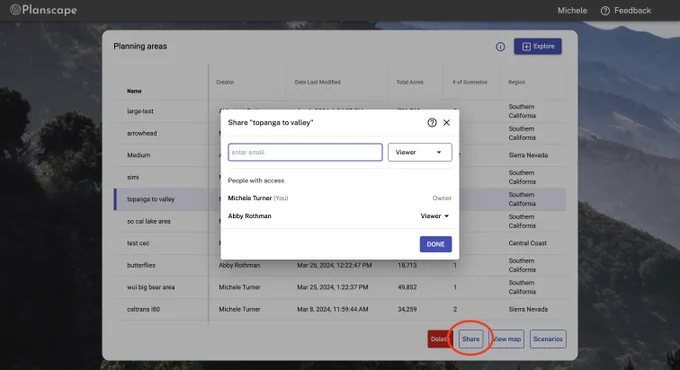Select the simi planning area row
This screenshot has height=370, width=680.
click(340, 177)
